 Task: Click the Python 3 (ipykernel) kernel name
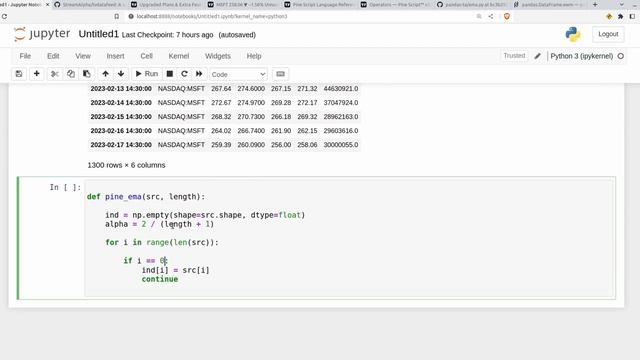pyautogui.click(x=582, y=56)
